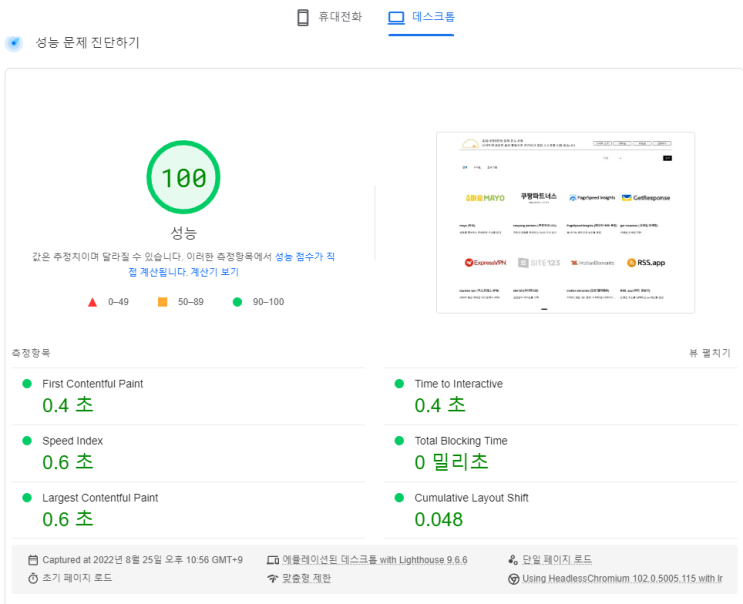Click the Chrome icon beside HeadlessChromium
Viewport: 743px width, 604px height.
(x=513, y=579)
